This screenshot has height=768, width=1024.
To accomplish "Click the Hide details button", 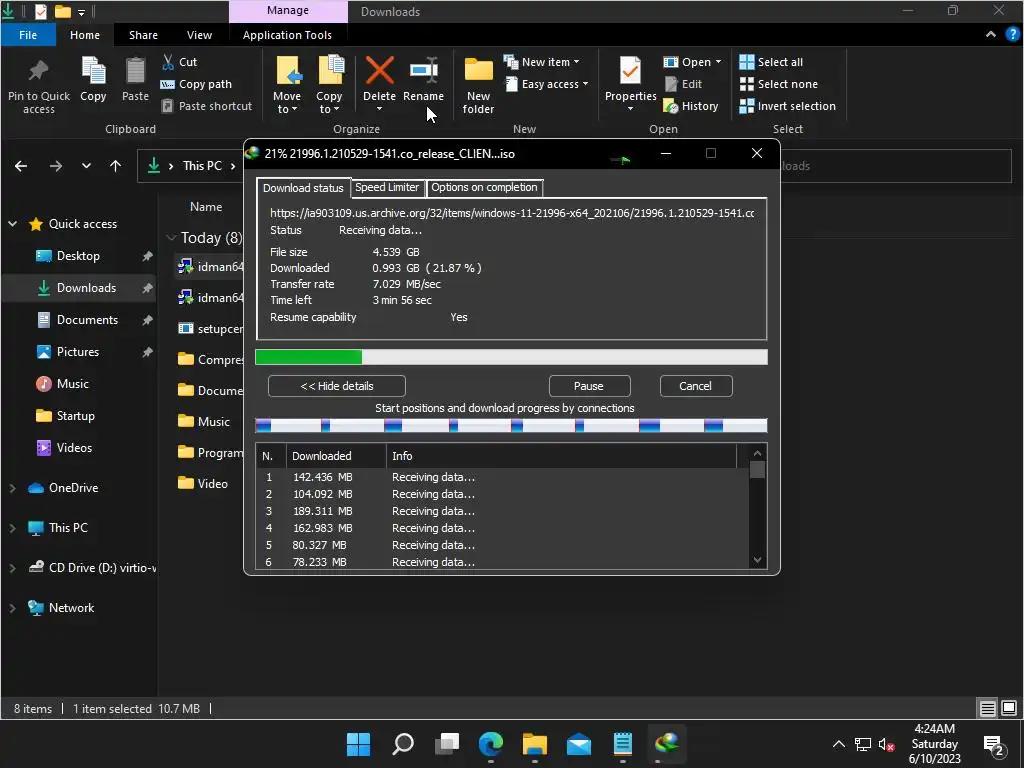I will point(337,386).
